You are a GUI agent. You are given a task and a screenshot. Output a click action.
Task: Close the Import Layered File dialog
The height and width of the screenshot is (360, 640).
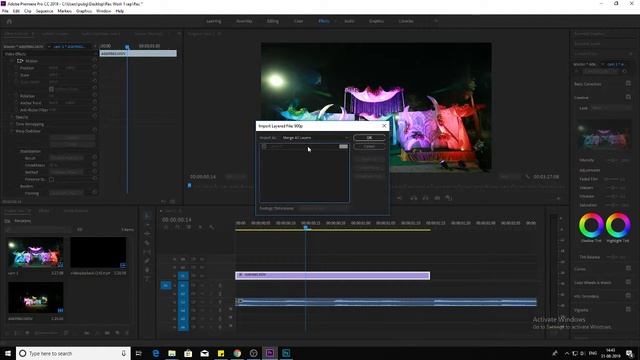(x=384, y=126)
